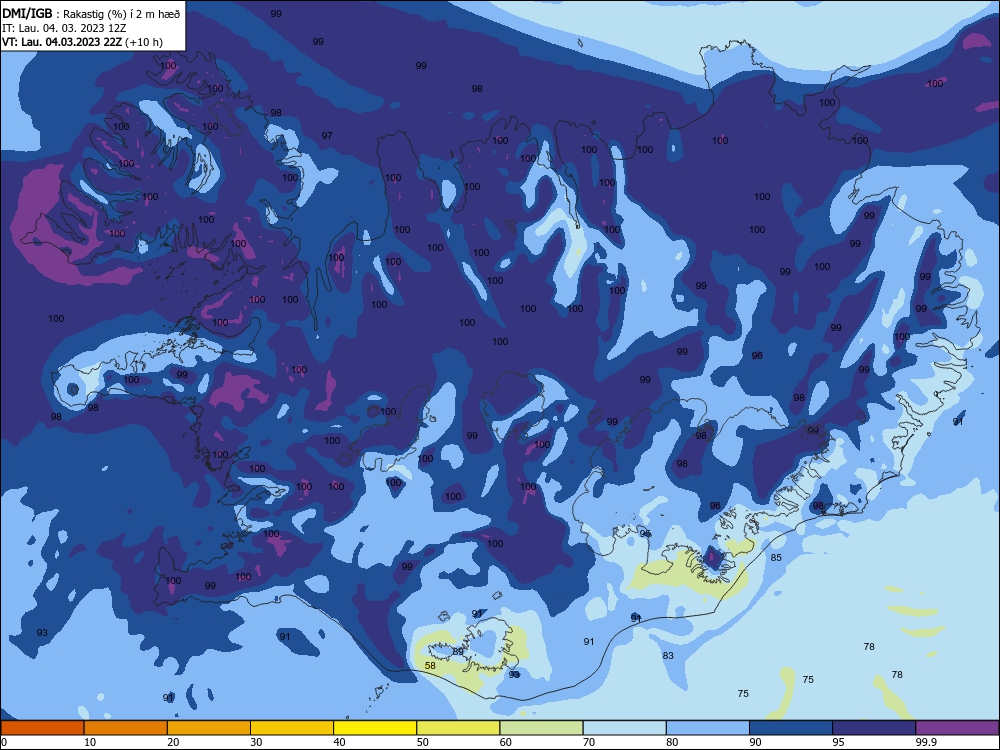
Task: Click the lightest blue 70–80 legend swatch
Action: pyautogui.click(x=625, y=728)
